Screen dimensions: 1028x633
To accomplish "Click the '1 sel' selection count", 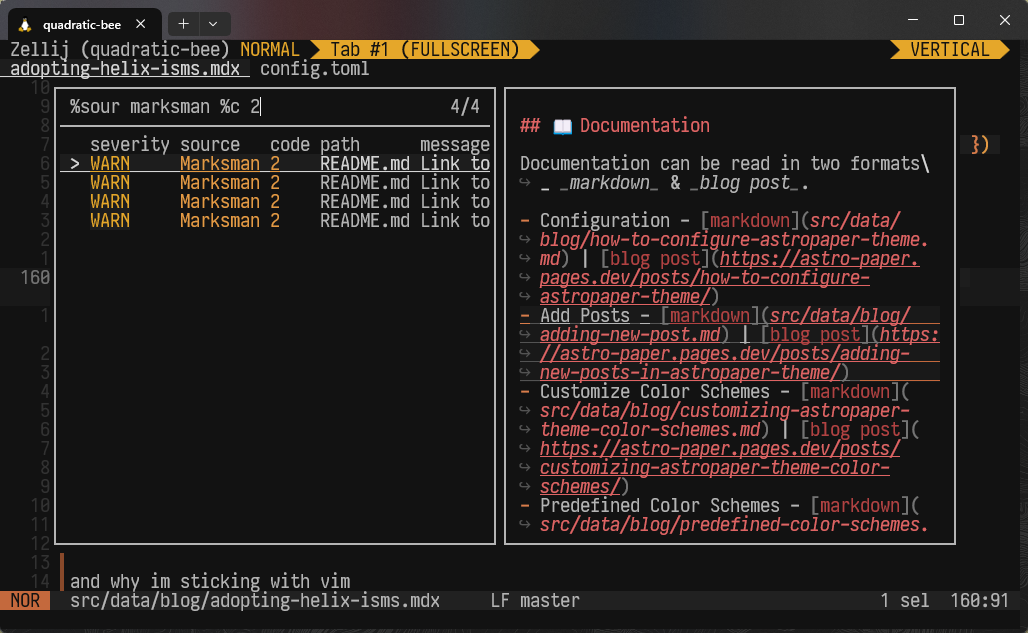I will coord(905,601).
